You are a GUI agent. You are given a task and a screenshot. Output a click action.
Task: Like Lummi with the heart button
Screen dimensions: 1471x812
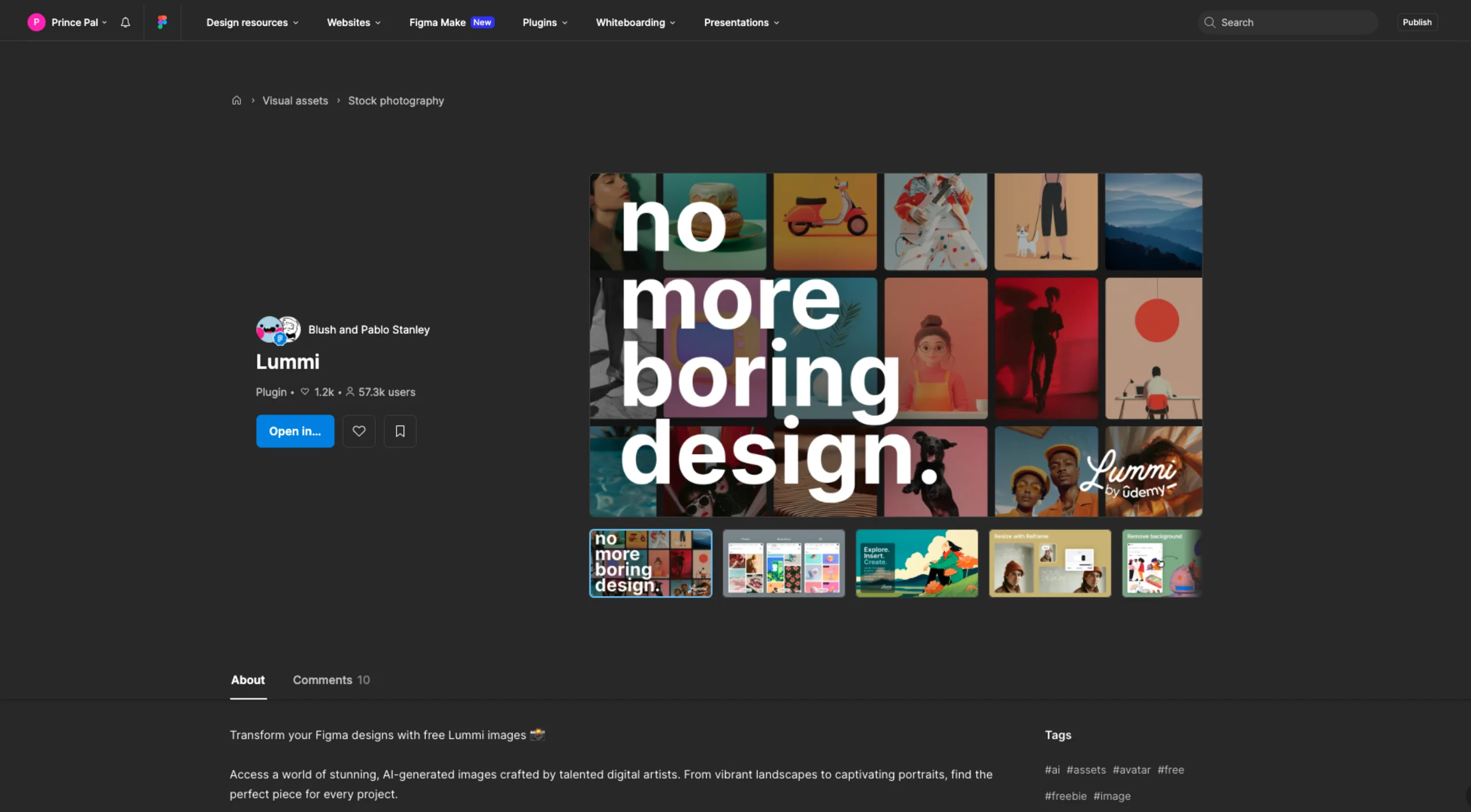[359, 431]
